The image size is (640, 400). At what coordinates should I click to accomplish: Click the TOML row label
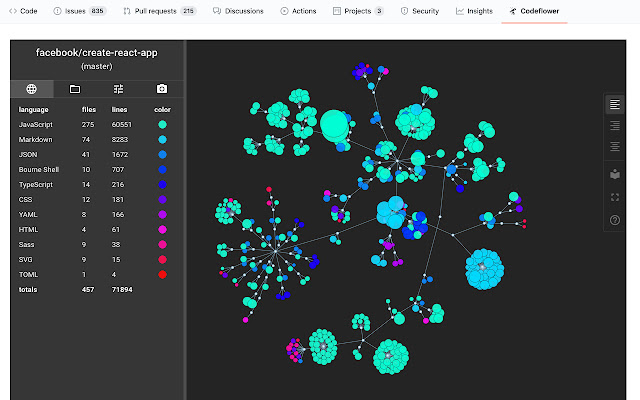click(28, 275)
